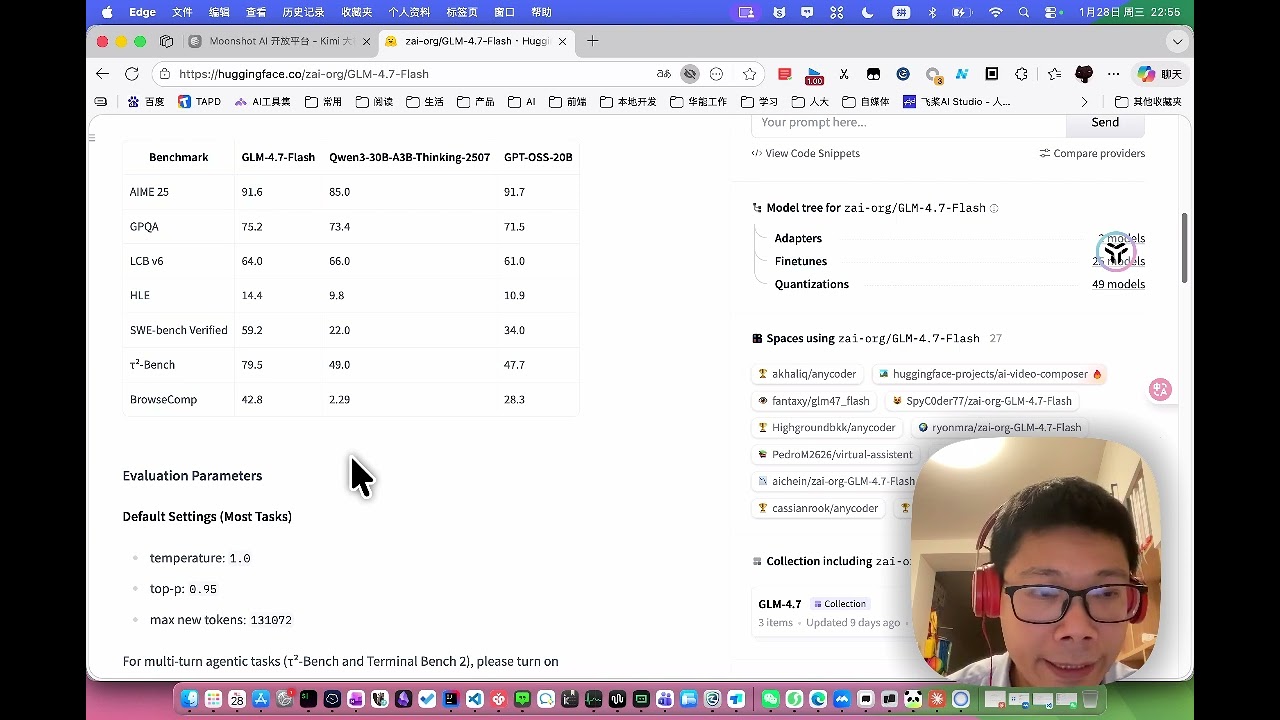The image size is (1280, 720).
Task: Expand the 常用 bookmarks folder
Action: tap(324, 102)
